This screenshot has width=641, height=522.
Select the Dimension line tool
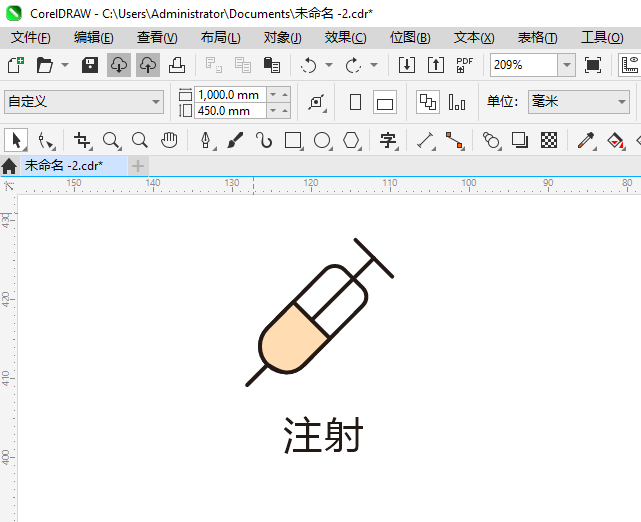(x=426, y=140)
